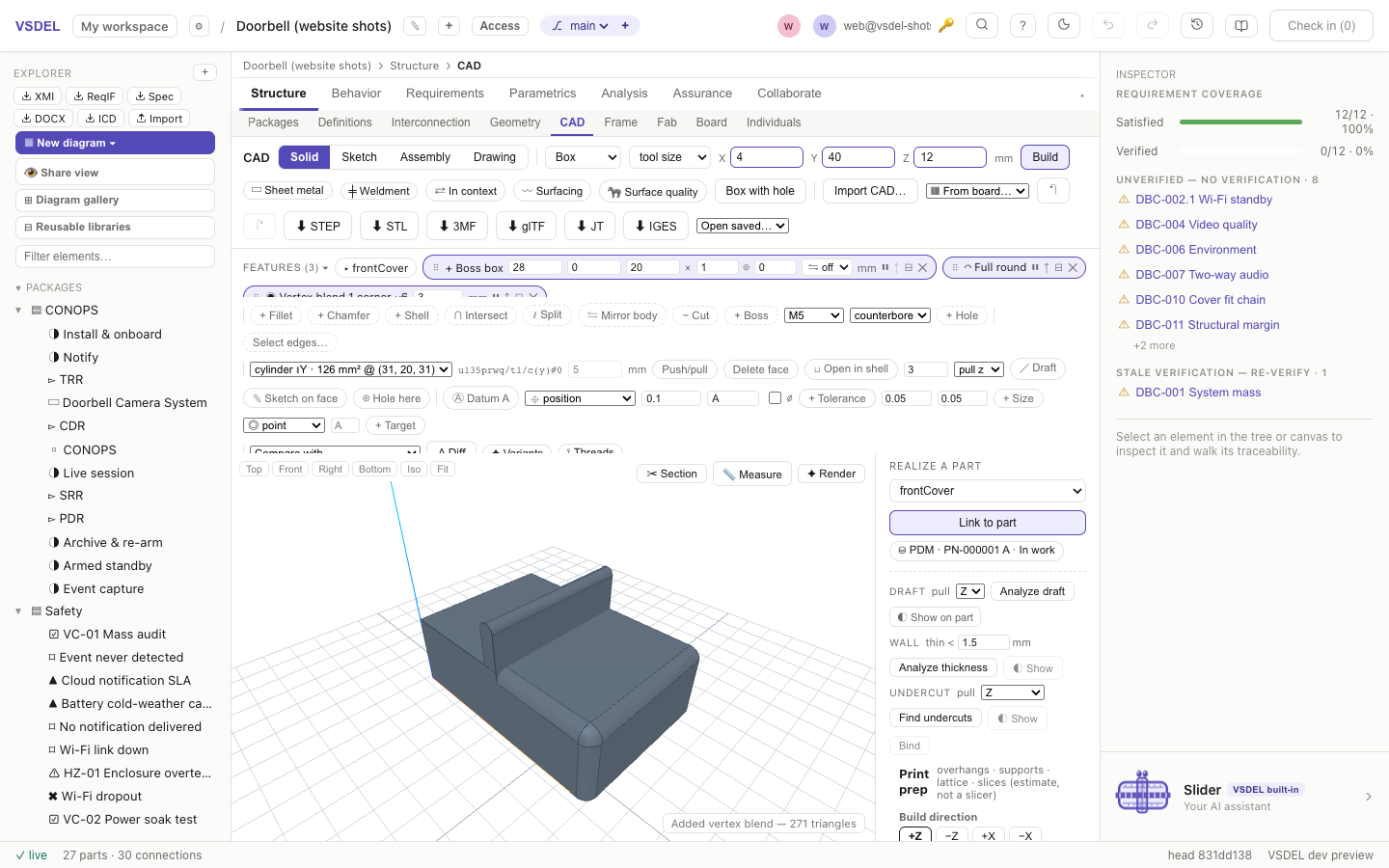Open the counterbore hole type dropdown
The image size is (1389, 868).
890,315
